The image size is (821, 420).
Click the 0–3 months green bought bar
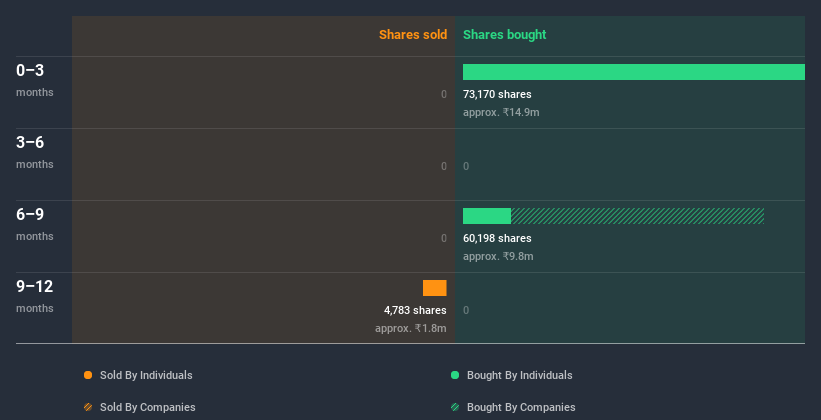point(634,72)
